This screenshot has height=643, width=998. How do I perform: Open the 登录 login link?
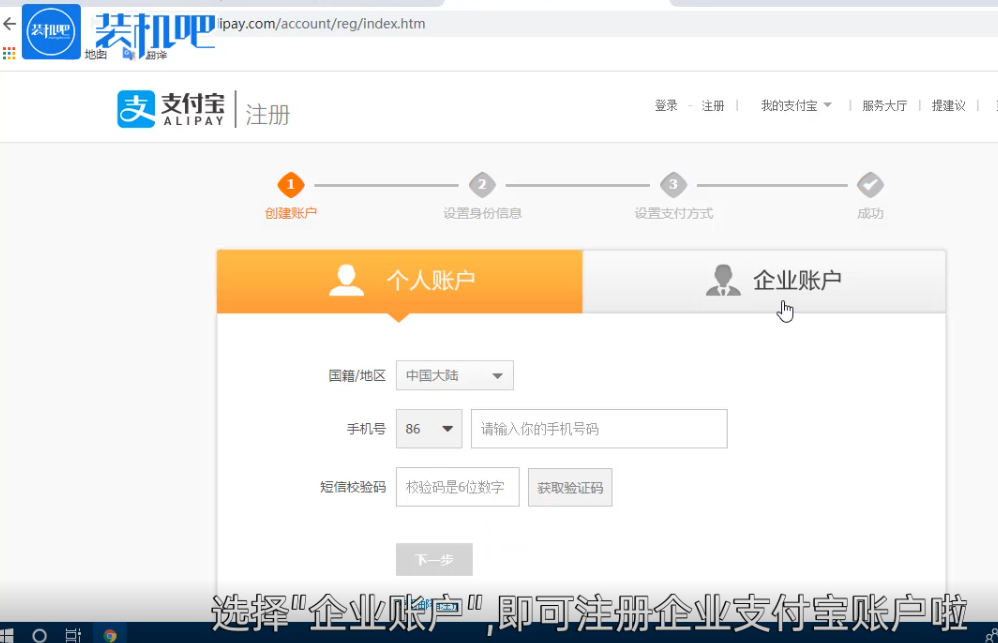tap(666, 105)
